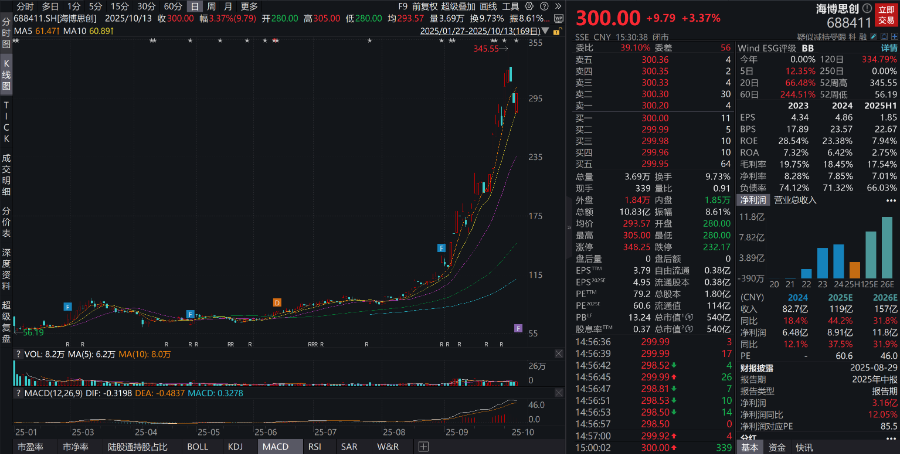This screenshot has width=900, height=454.
Task: Click the 立即交易 trade button
Action: (886, 13)
